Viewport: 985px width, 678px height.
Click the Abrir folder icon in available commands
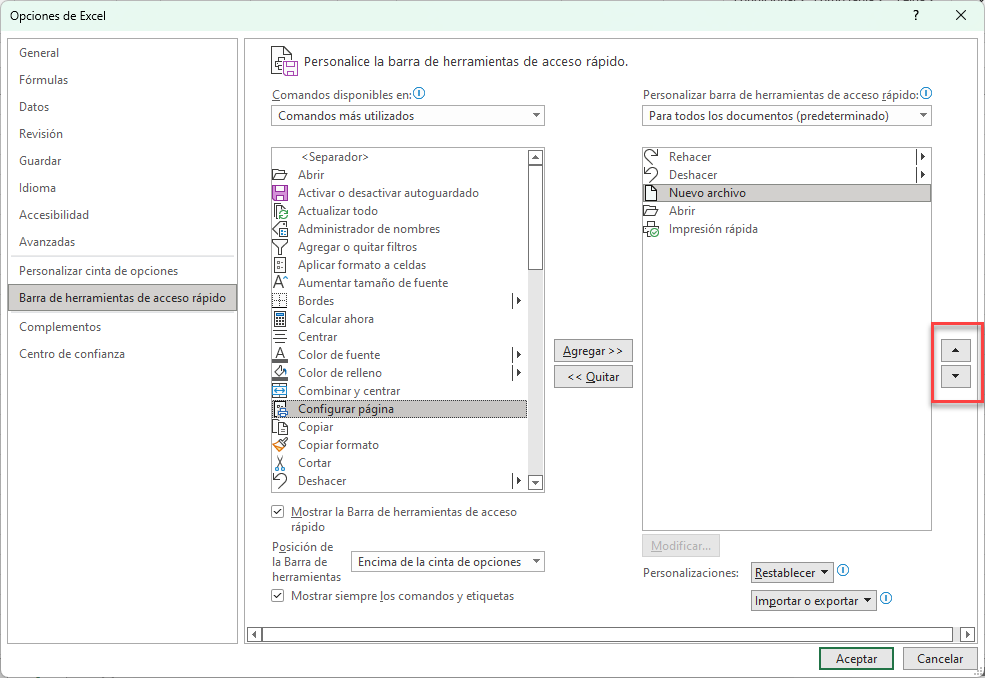280,175
